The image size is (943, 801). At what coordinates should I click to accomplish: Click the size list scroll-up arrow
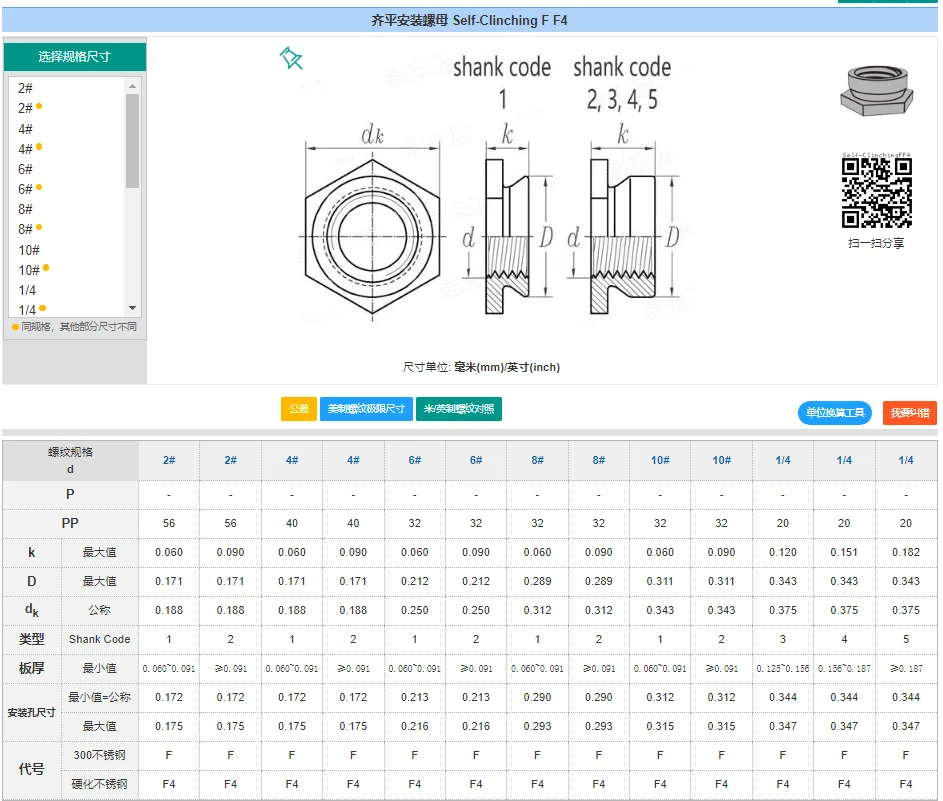click(132, 87)
